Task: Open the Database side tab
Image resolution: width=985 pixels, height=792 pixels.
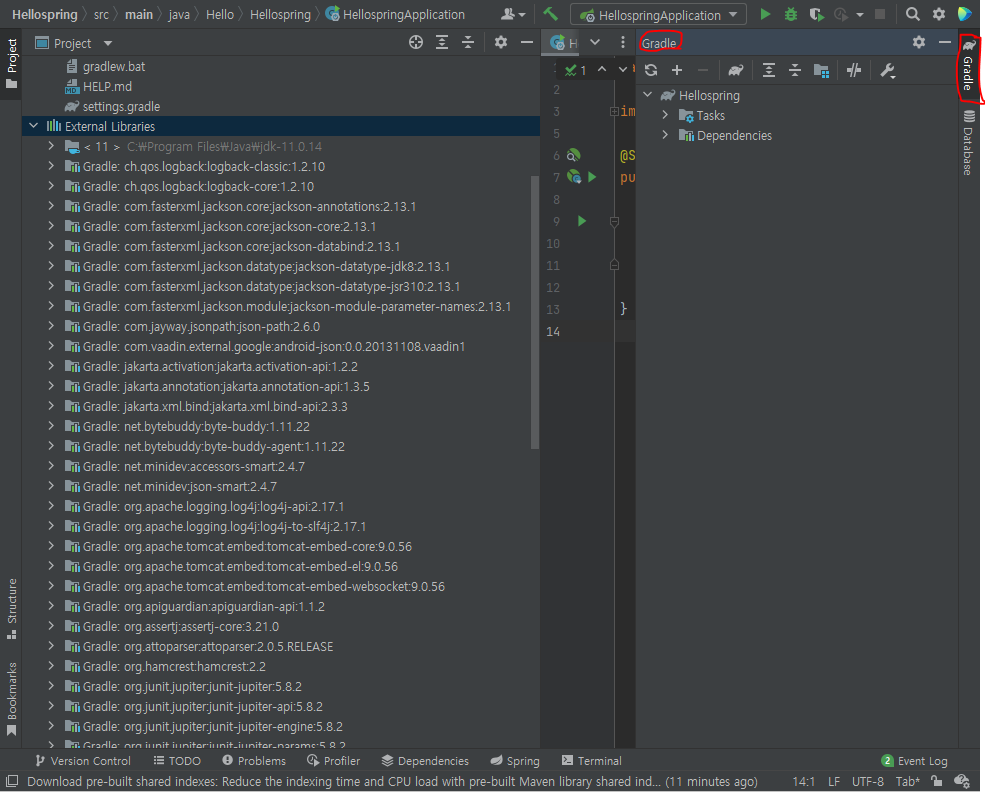Action: pos(968,143)
